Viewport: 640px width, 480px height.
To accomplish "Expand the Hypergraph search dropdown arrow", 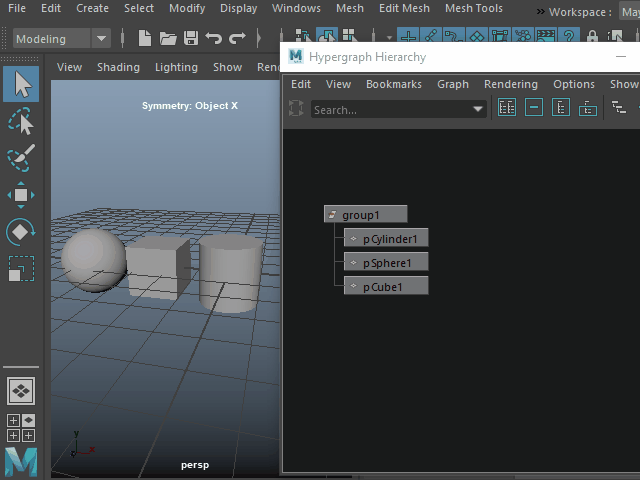I will pos(478,109).
